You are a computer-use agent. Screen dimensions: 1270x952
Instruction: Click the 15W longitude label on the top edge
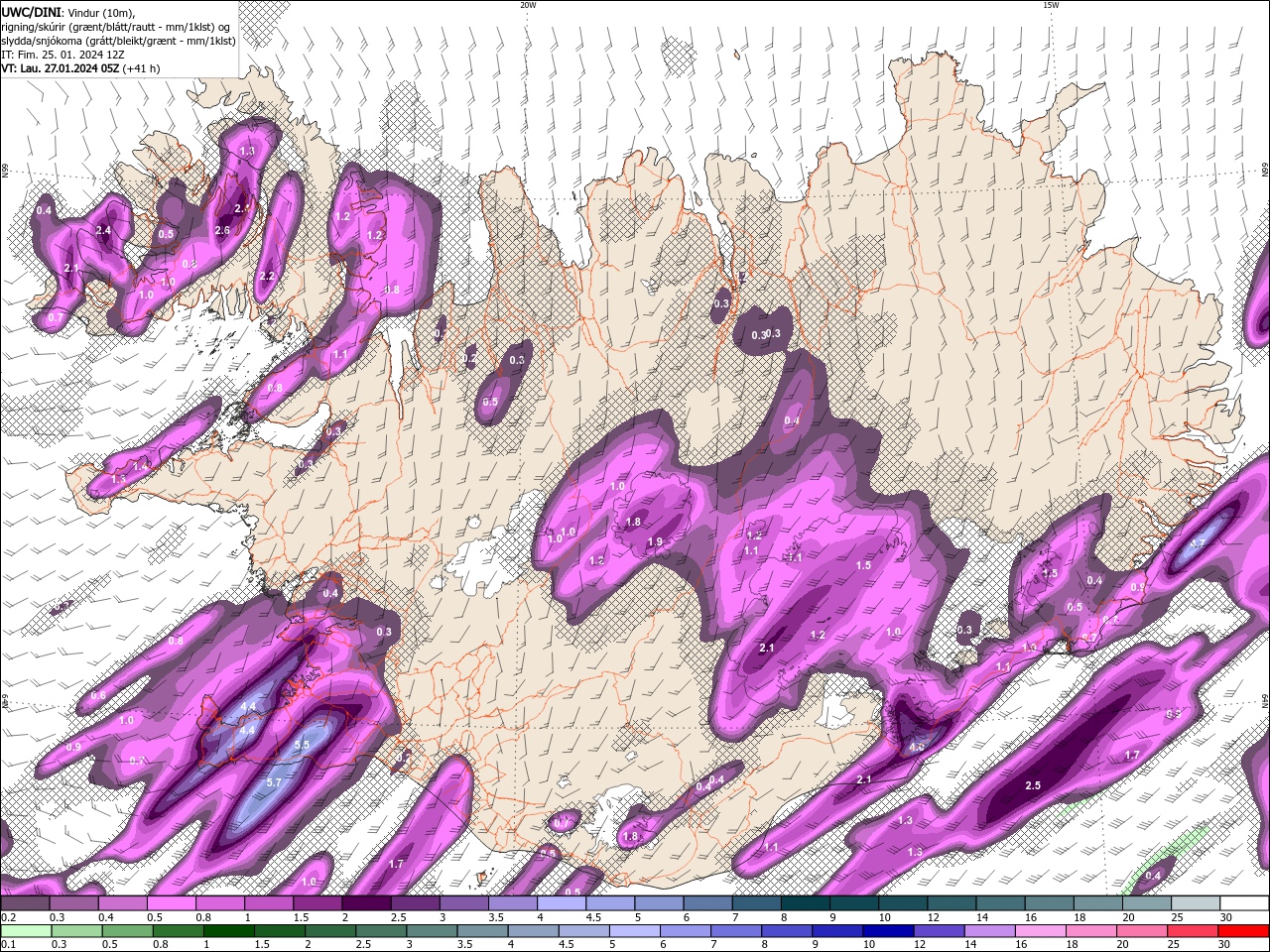click(x=1051, y=5)
